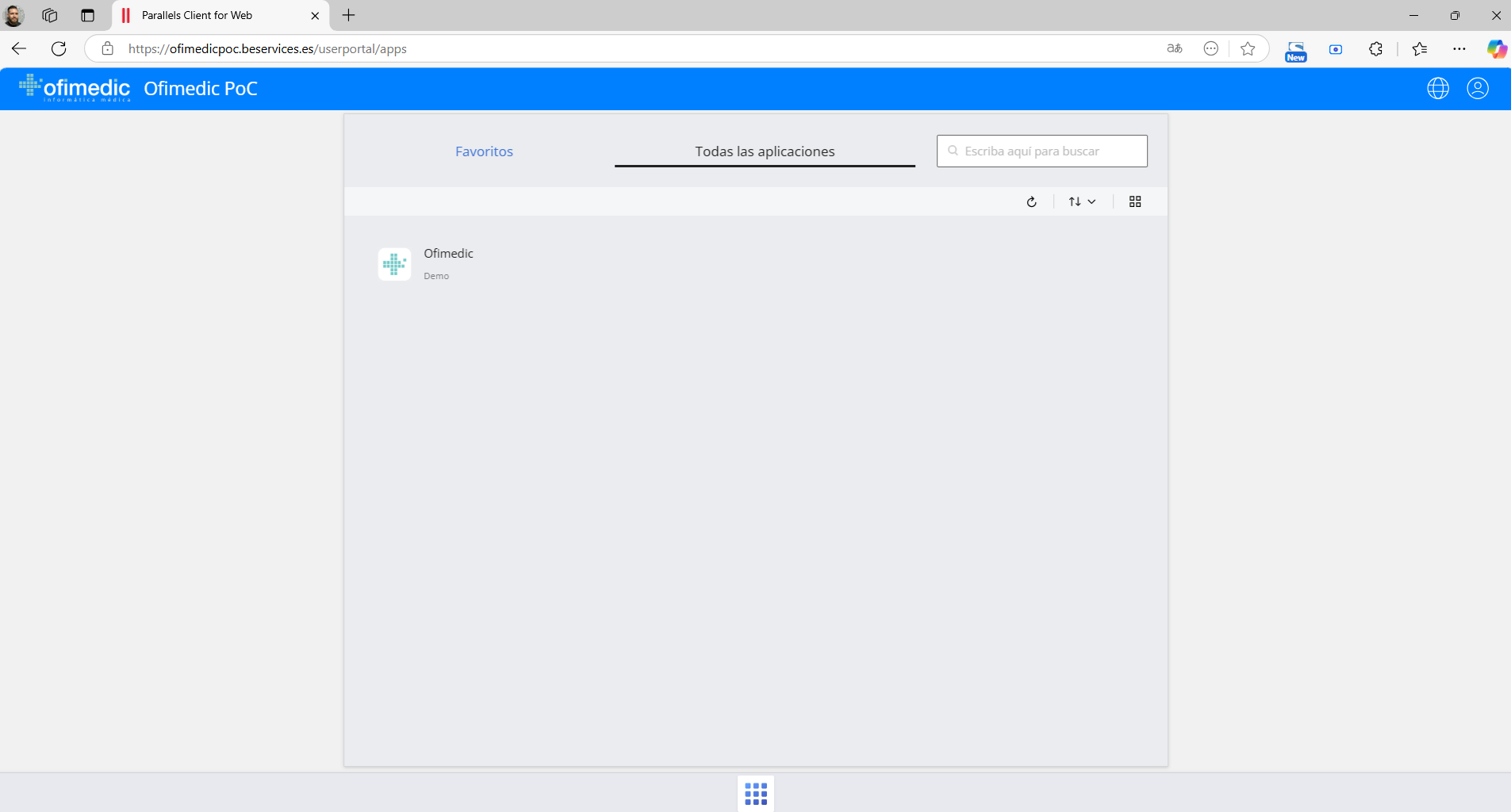Screen dimensions: 1511x812
Task: Click the ofimedic logo in header
Action: coord(75,88)
